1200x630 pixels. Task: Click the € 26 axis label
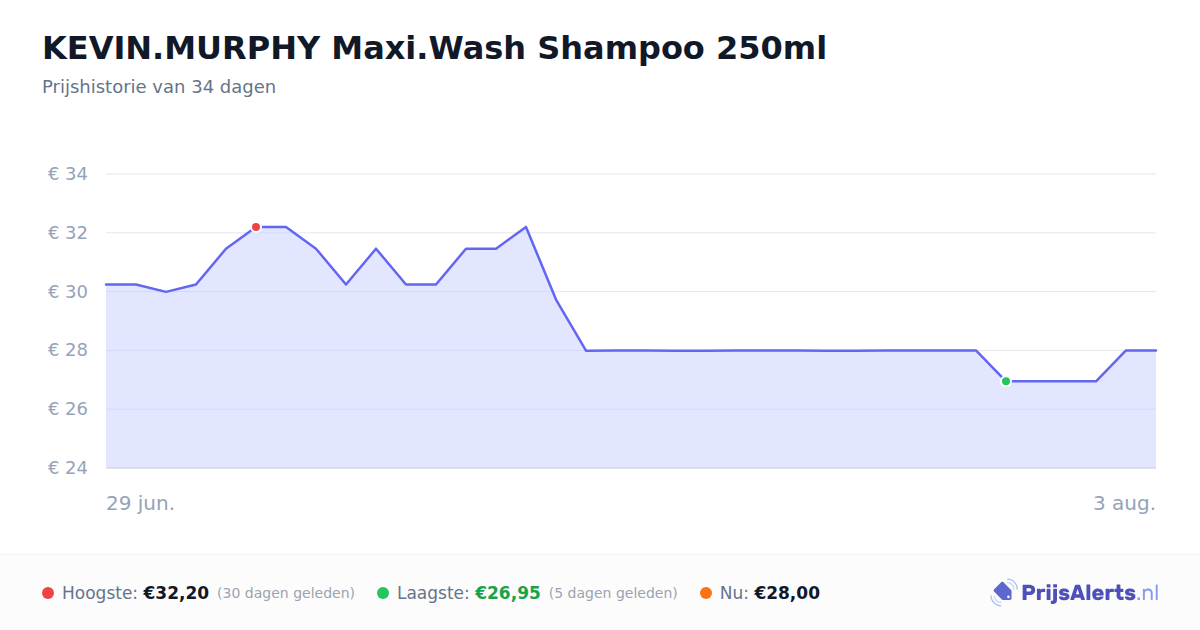click(68, 409)
